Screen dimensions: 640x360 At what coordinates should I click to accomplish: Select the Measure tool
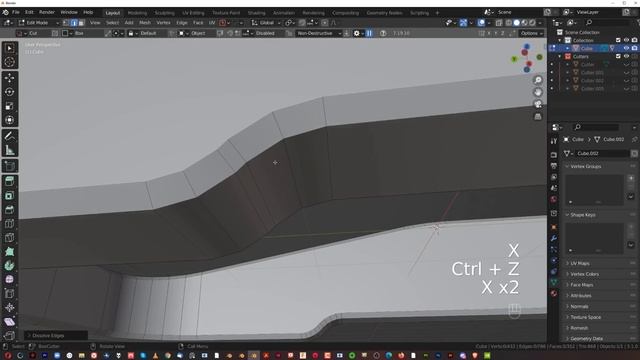[x=9, y=150]
